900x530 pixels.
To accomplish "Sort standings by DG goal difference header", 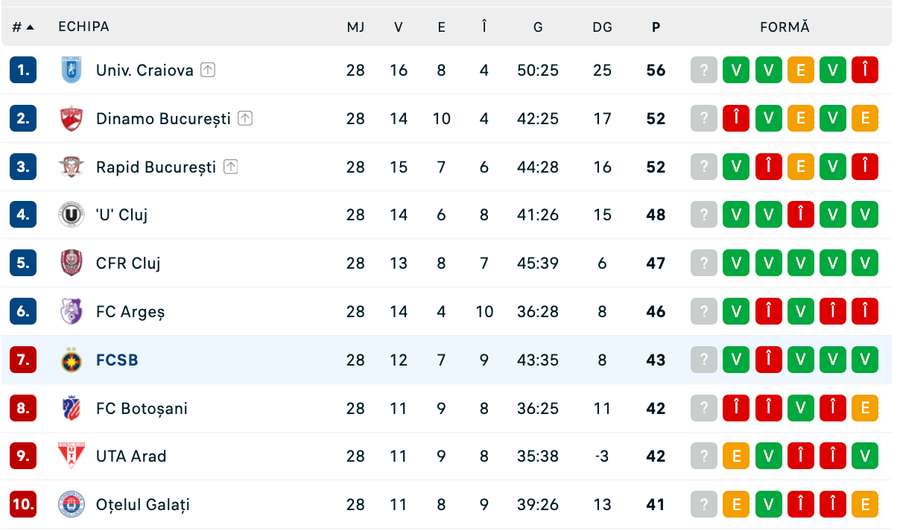I will [602, 27].
